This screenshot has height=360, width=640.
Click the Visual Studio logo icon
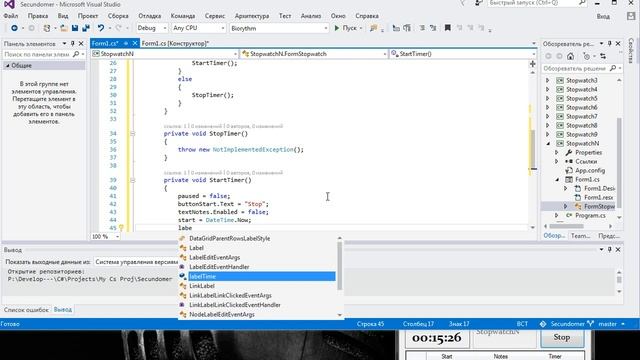9,4
